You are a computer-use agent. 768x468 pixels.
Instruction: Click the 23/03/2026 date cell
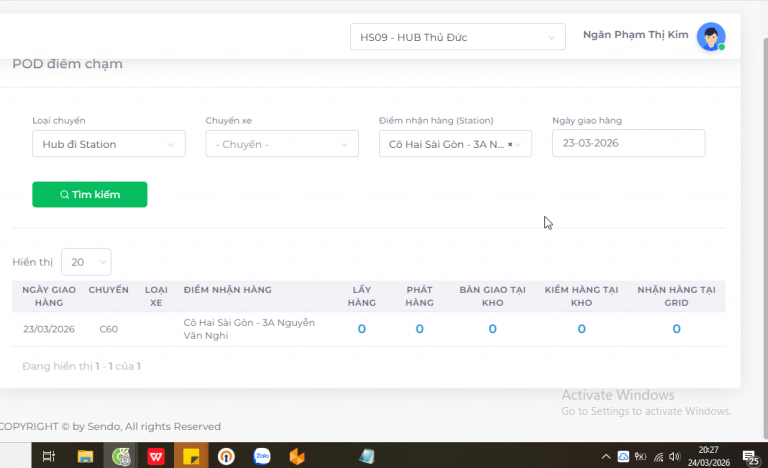coord(49,329)
